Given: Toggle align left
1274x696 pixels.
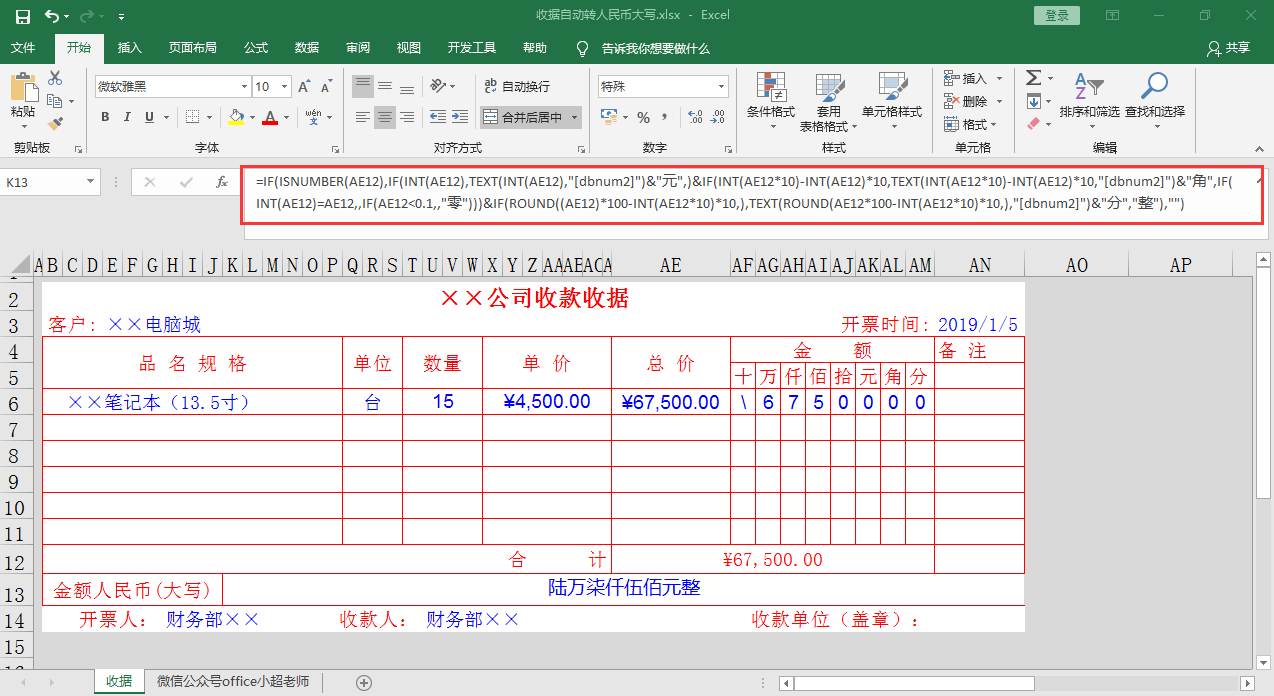Looking at the screenshot, I should (x=363, y=117).
